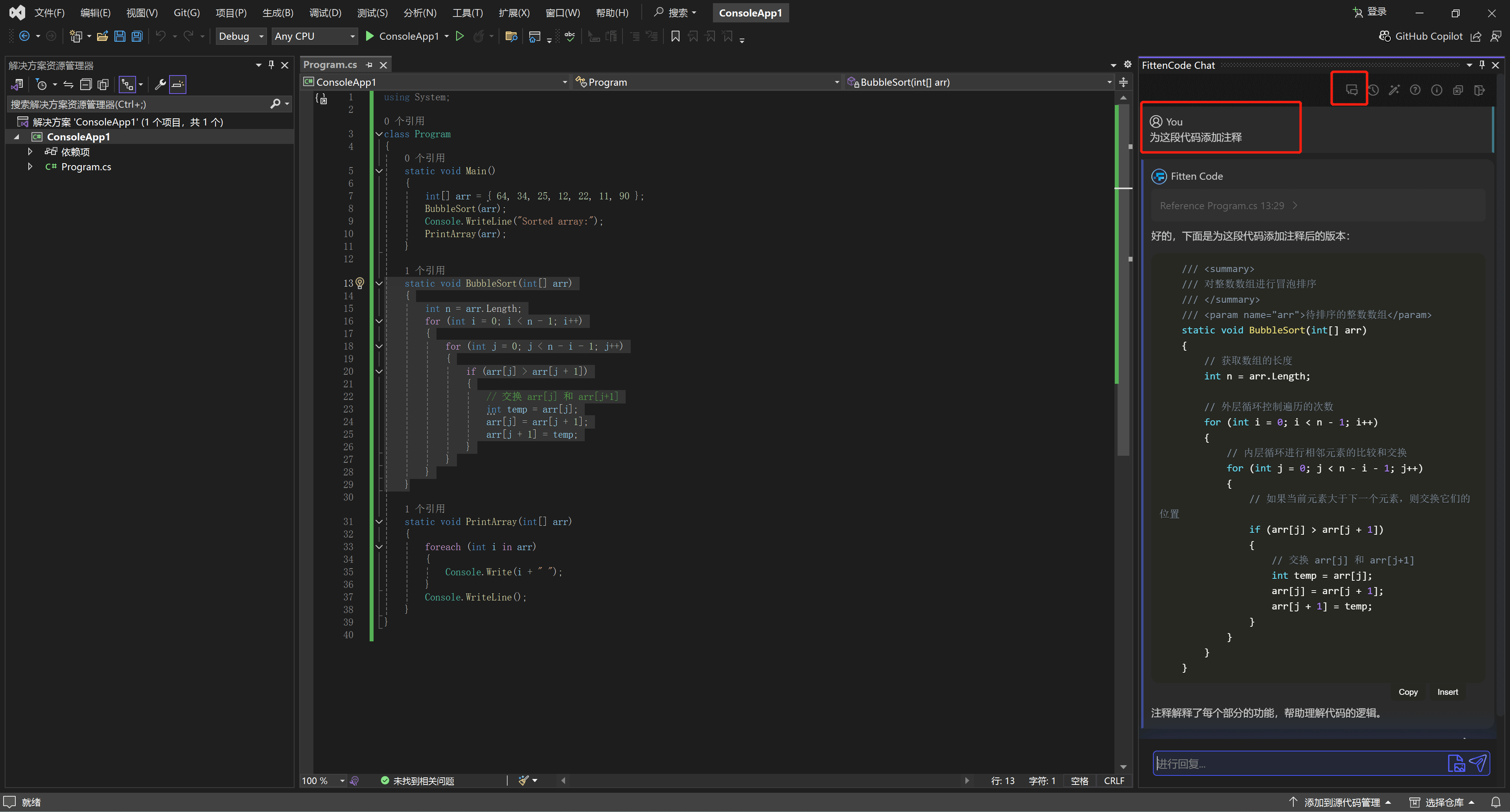Screen dimensions: 1510x812
Task: Click the chat reply input field
Action: click(x=1295, y=763)
